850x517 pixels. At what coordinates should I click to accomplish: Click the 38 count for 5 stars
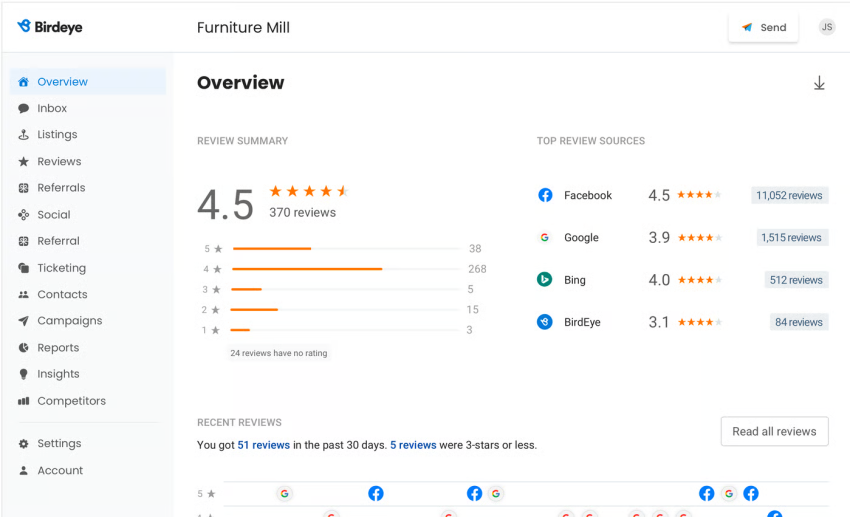tap(475, 249)
